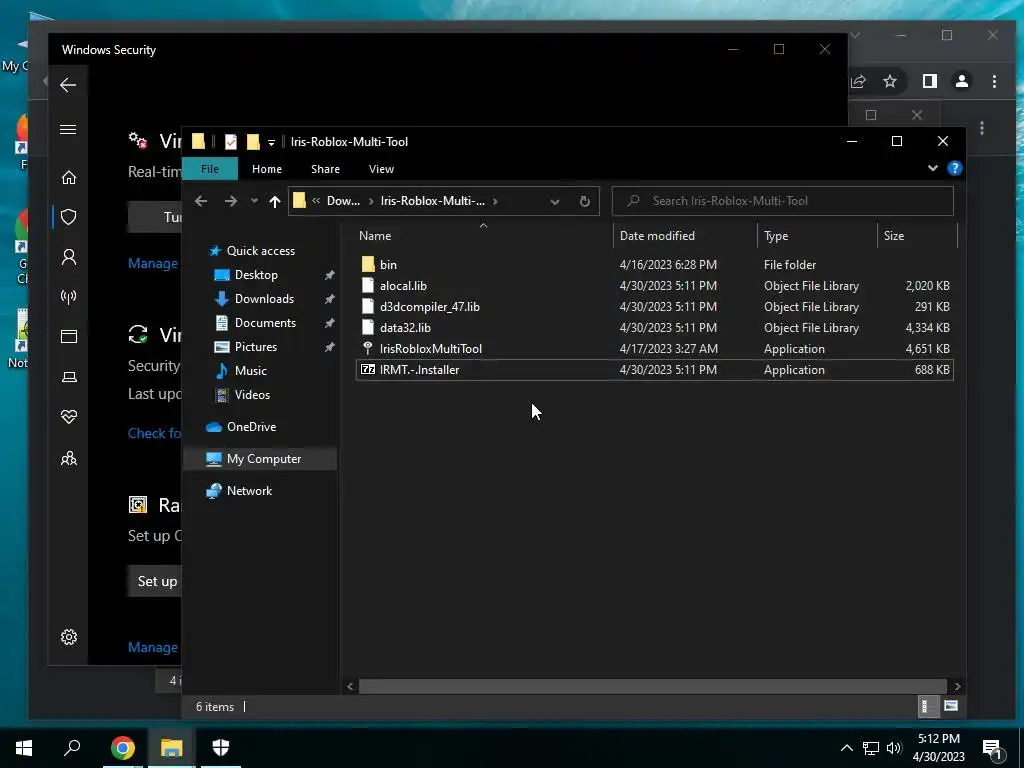Screen dimensions: 1024x768
Task: Open OneDrive in navigation pane
Action: tap(251, 426)
